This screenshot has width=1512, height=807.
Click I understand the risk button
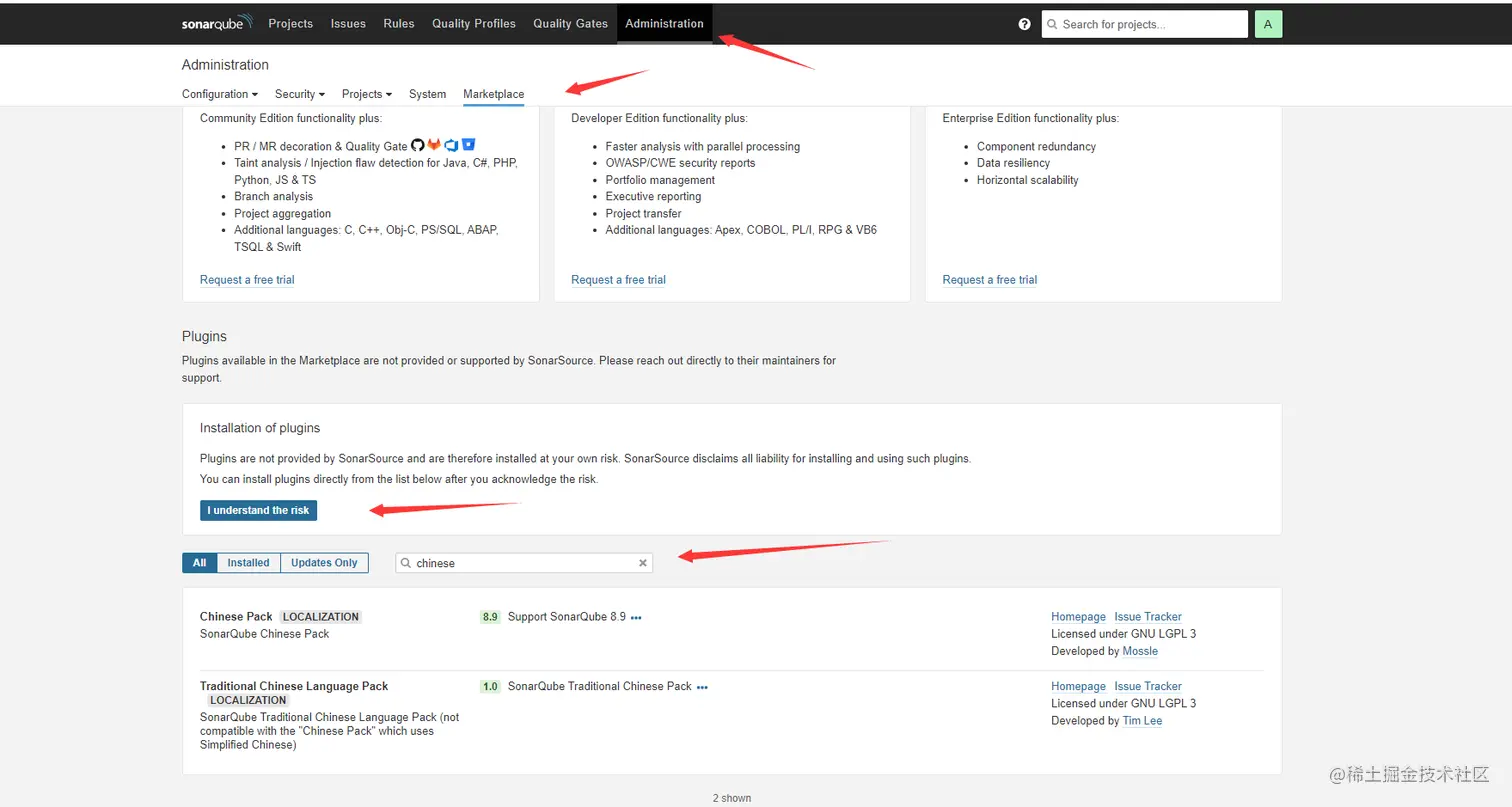click(x=258, y=510)
